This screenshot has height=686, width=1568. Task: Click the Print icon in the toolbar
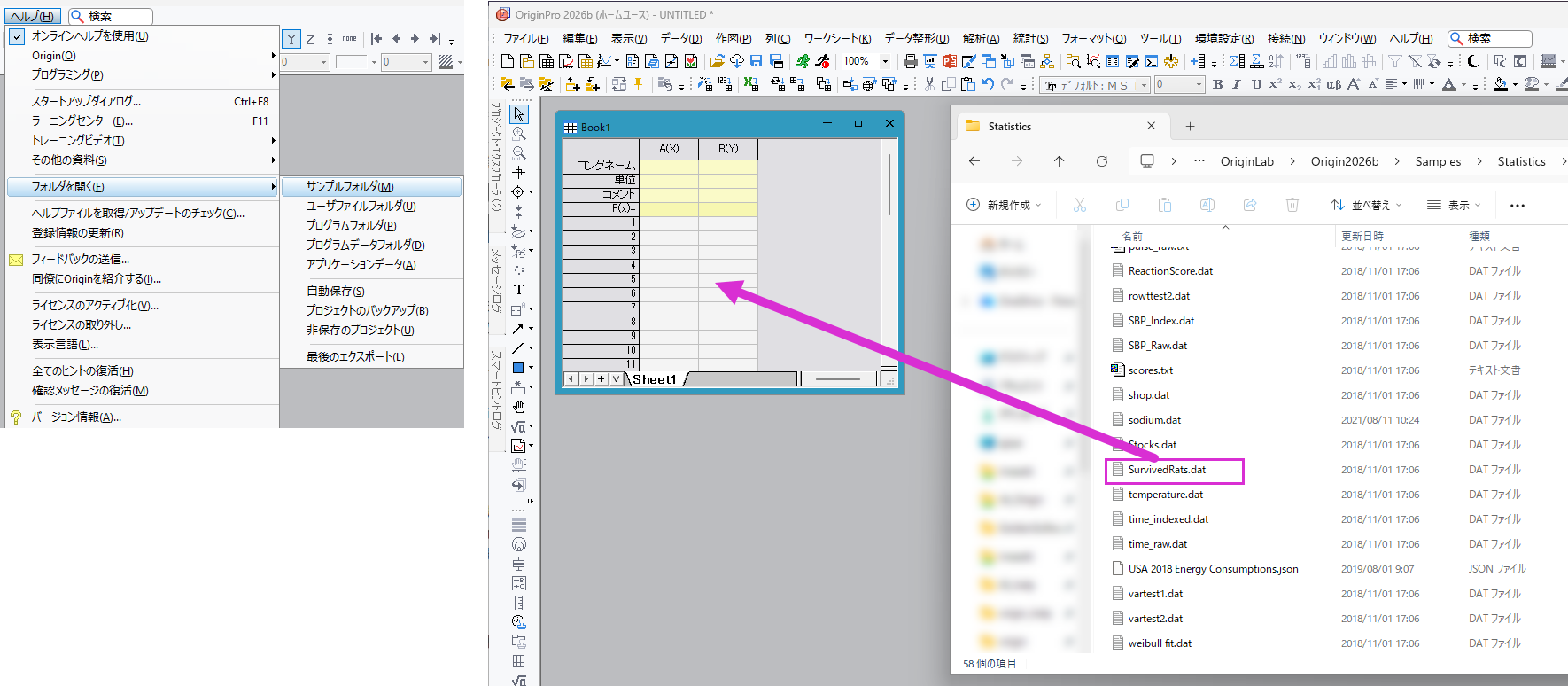point(910,61)
